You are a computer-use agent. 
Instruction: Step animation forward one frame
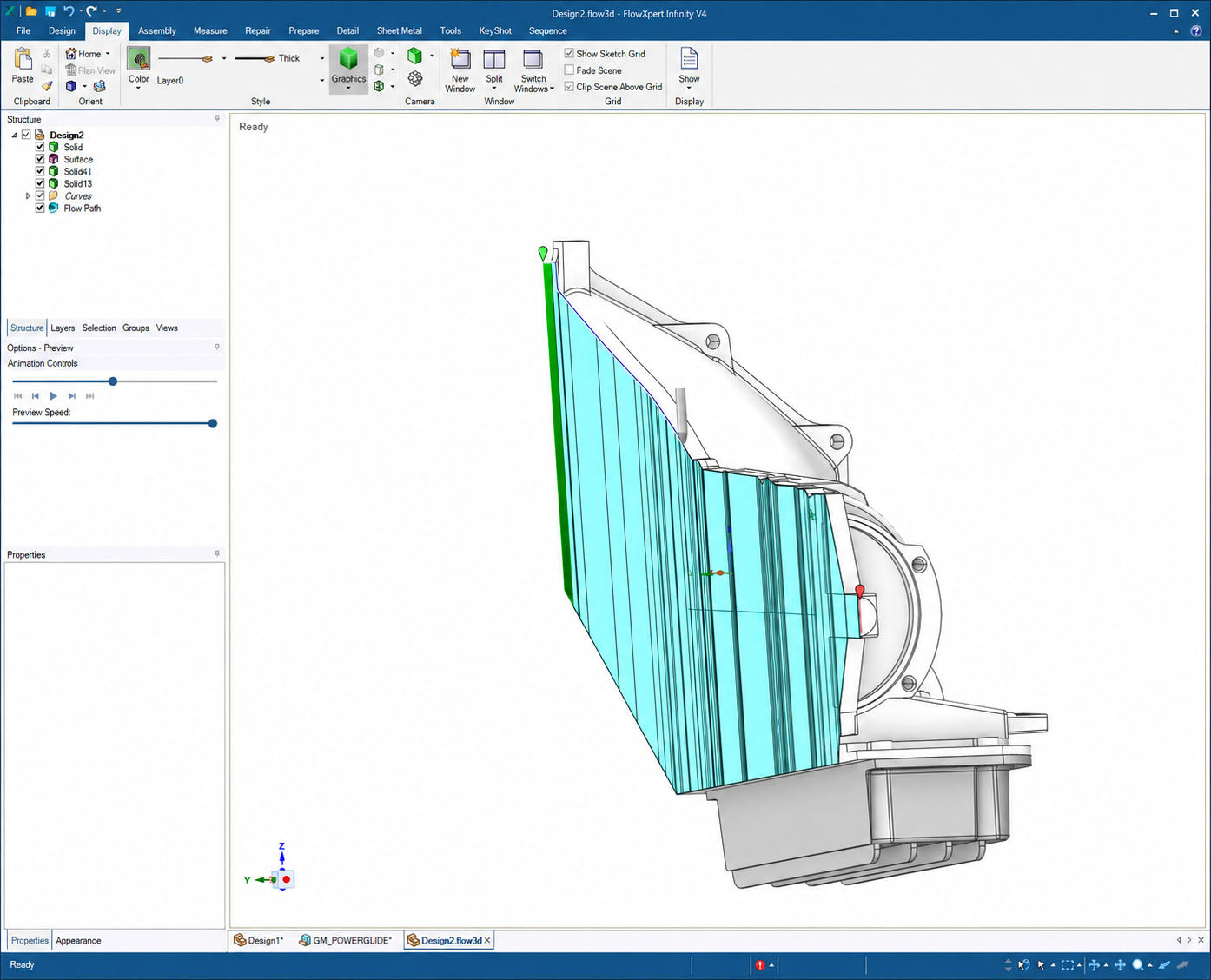point(72,395)
